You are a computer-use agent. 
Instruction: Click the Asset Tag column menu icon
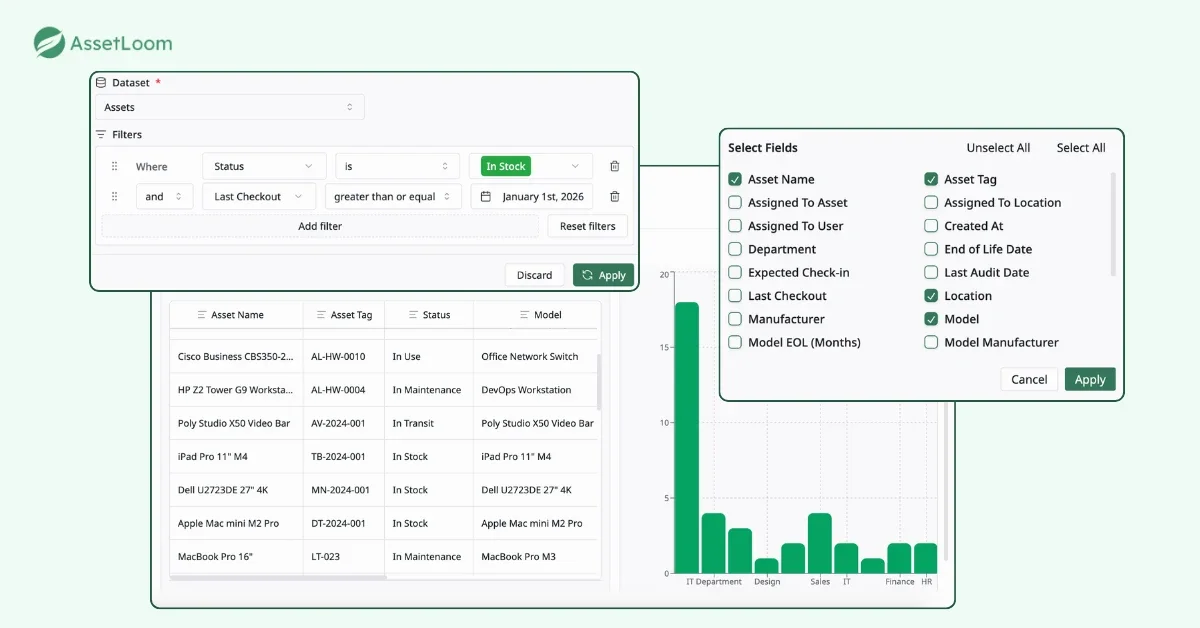pos(321,315)
